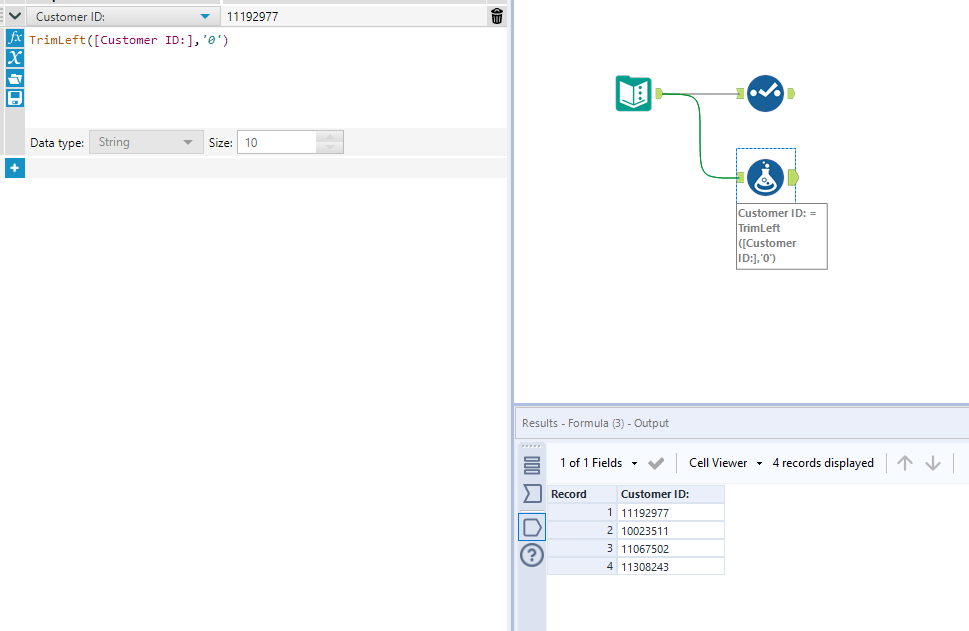Apply field selection with checkmark button
The height and width of the screenshot is (631, 969).
tap(656, 463)
